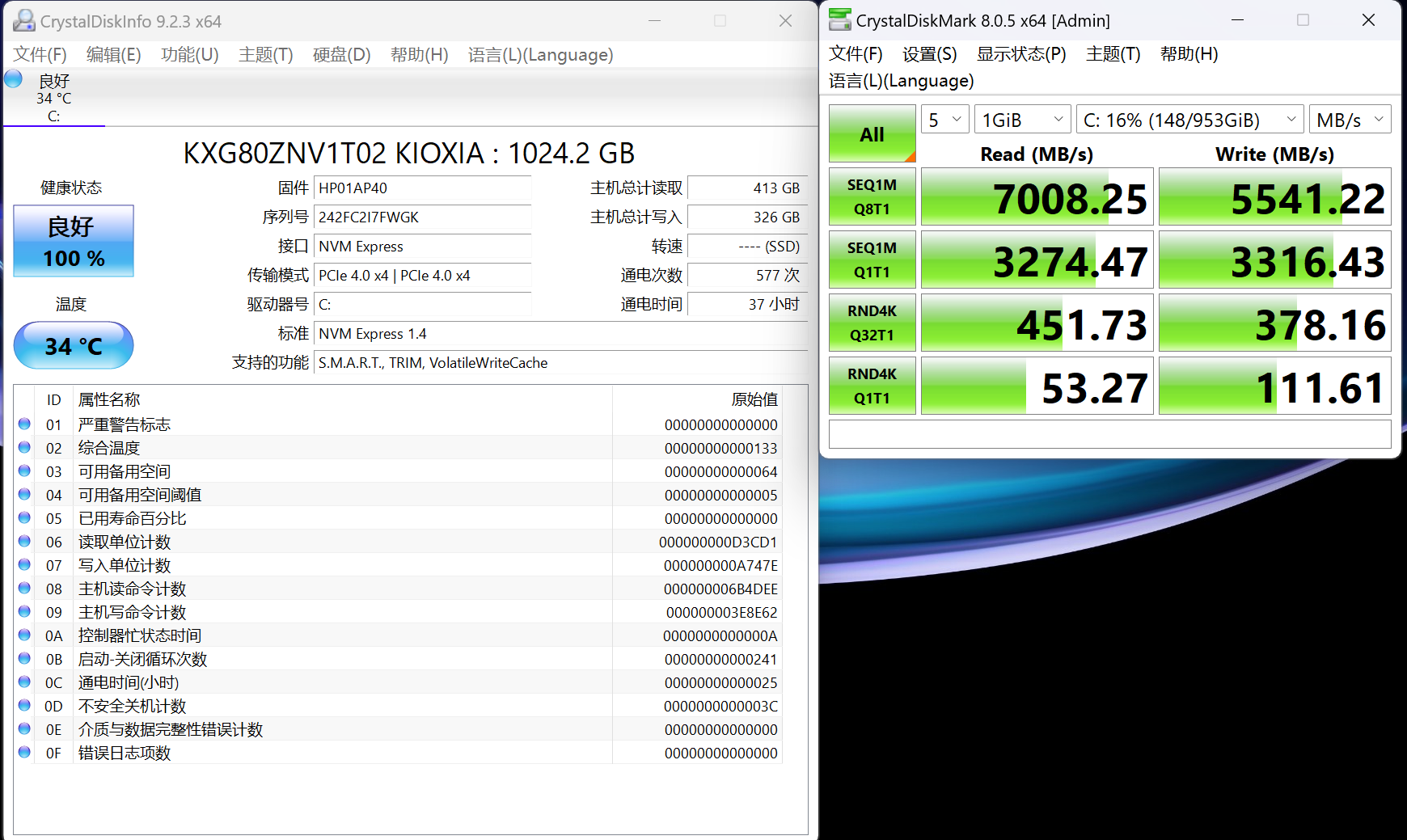Click the transfer mode field PCIe 4.0 x4
Viewport: 1407px width, 840px height.
[423, 275]
